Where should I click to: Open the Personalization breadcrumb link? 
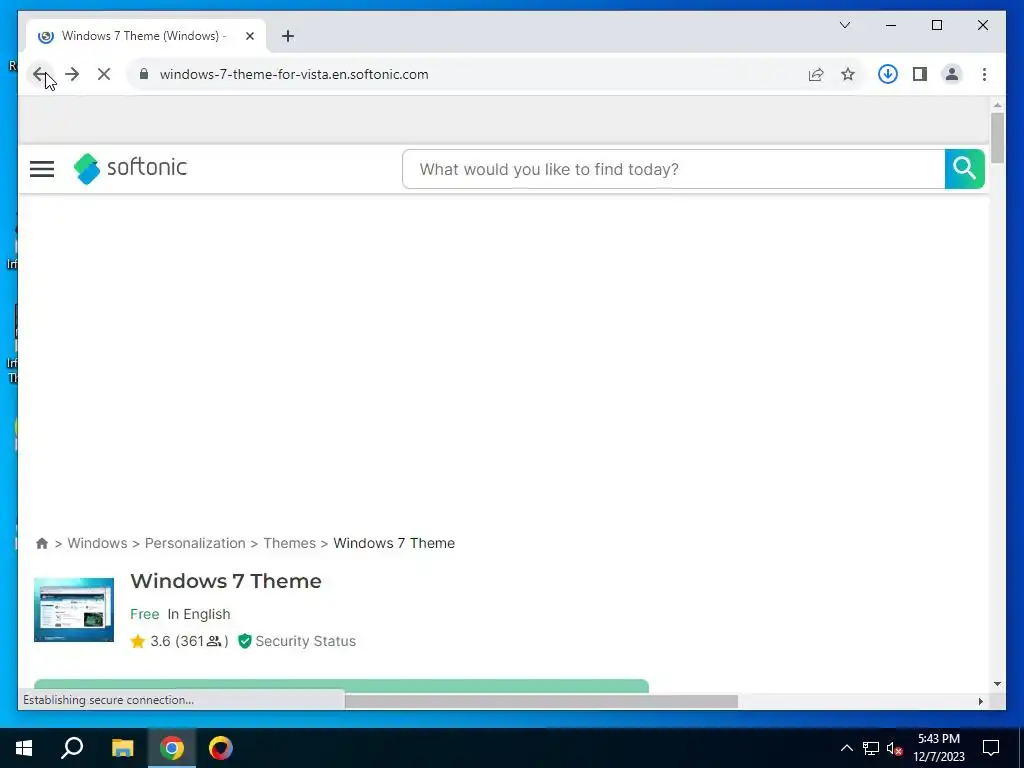click(195, 543)
